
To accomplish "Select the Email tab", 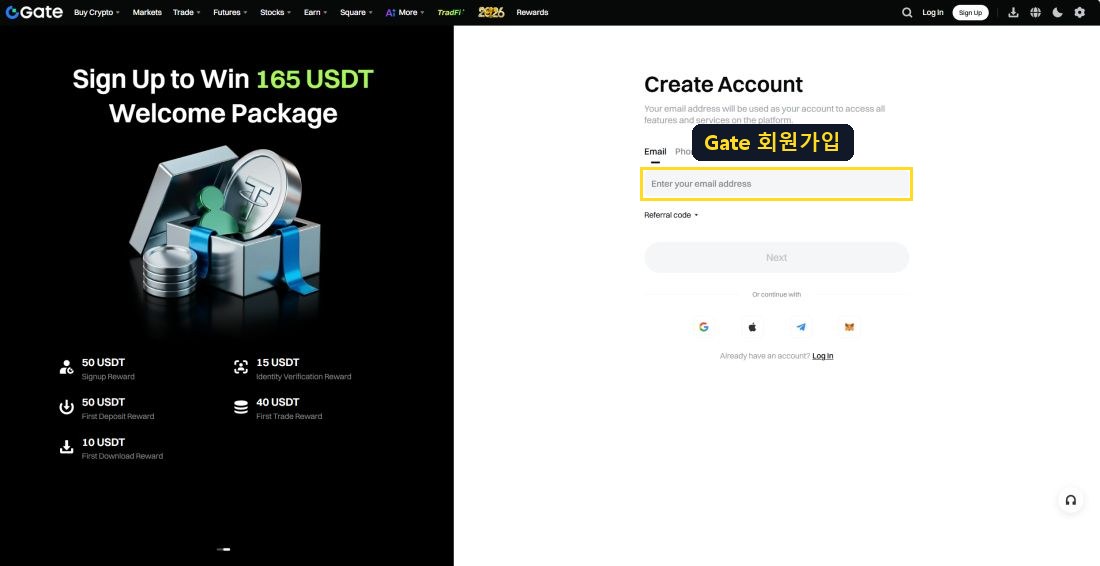I will click(655, 151).
